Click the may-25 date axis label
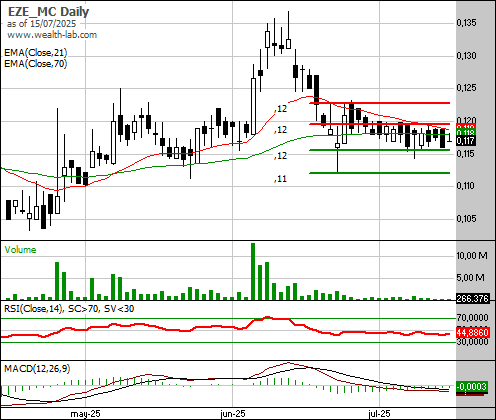Viewport: 496px width, 420px height. [x=85, y=414]
